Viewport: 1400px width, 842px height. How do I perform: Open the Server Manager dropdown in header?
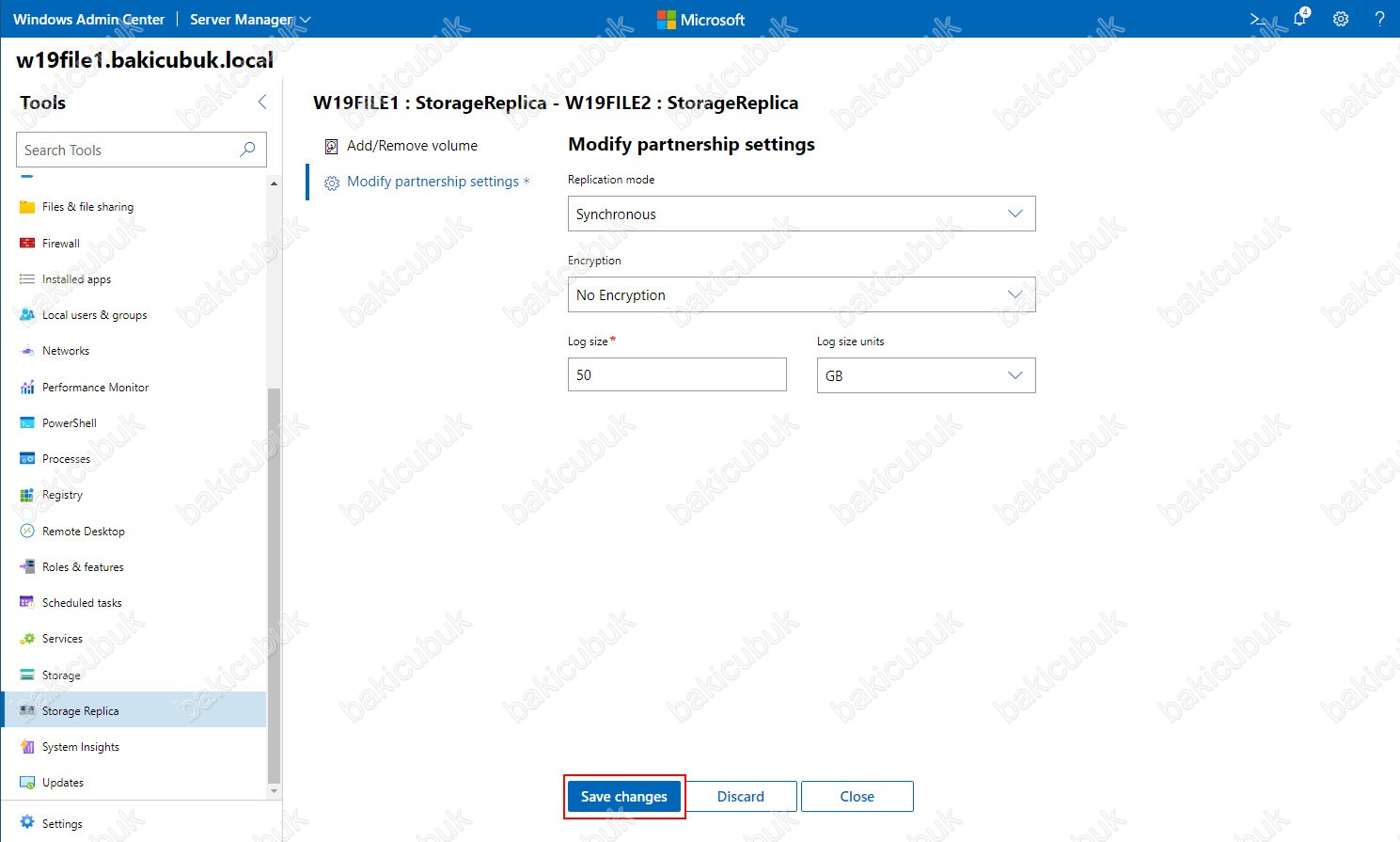click(250, 19)
